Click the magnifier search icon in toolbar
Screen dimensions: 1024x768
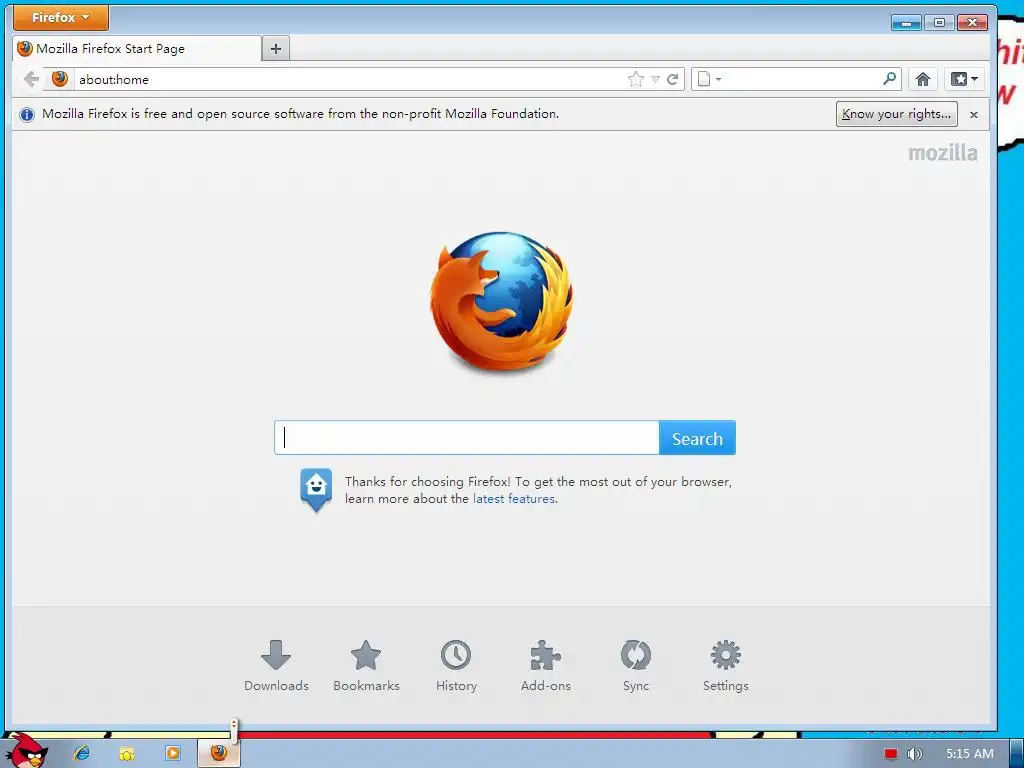pos(889,79)
